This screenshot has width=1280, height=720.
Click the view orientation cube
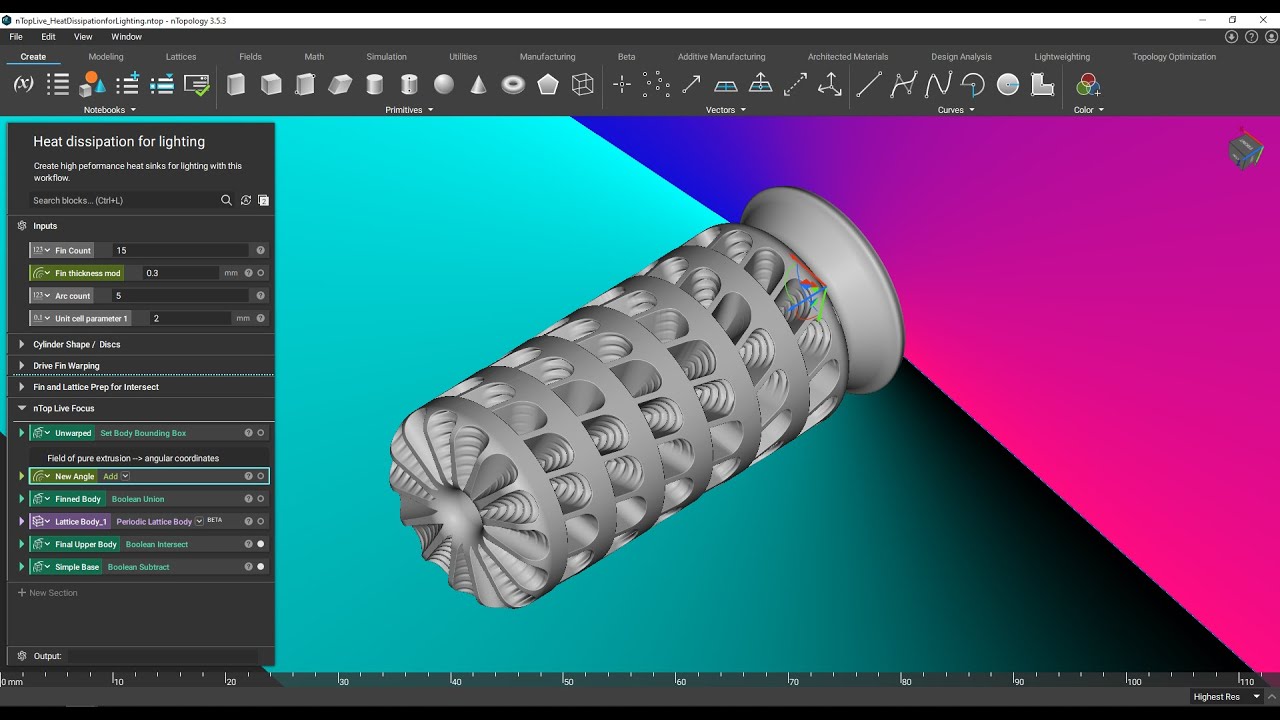1245,149
